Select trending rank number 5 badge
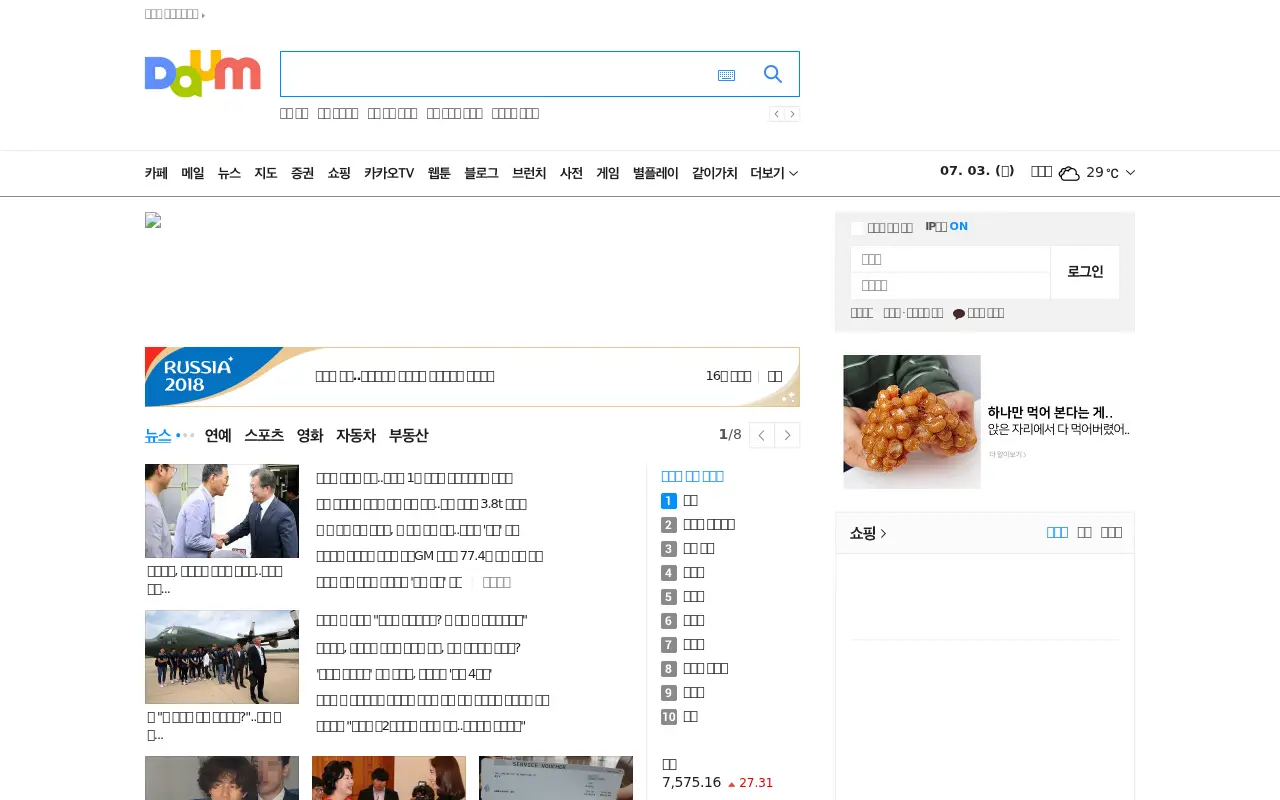Image resolution: width=1280 pixels, height=800 pixels. click(x=669, y=597)
